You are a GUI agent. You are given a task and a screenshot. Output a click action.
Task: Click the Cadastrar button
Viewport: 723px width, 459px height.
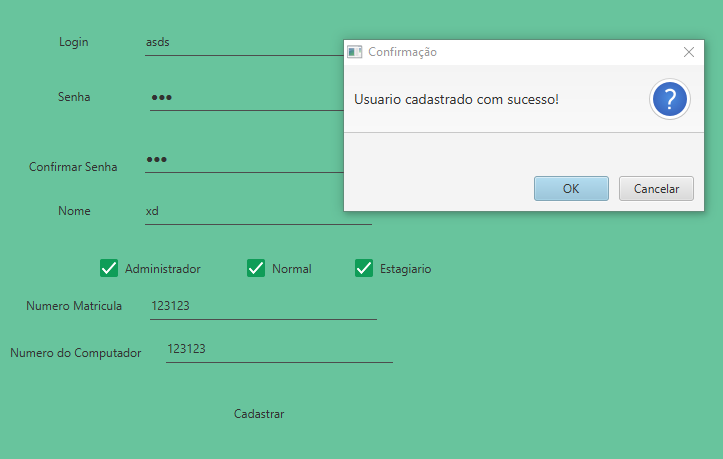(x=259, y=414)
